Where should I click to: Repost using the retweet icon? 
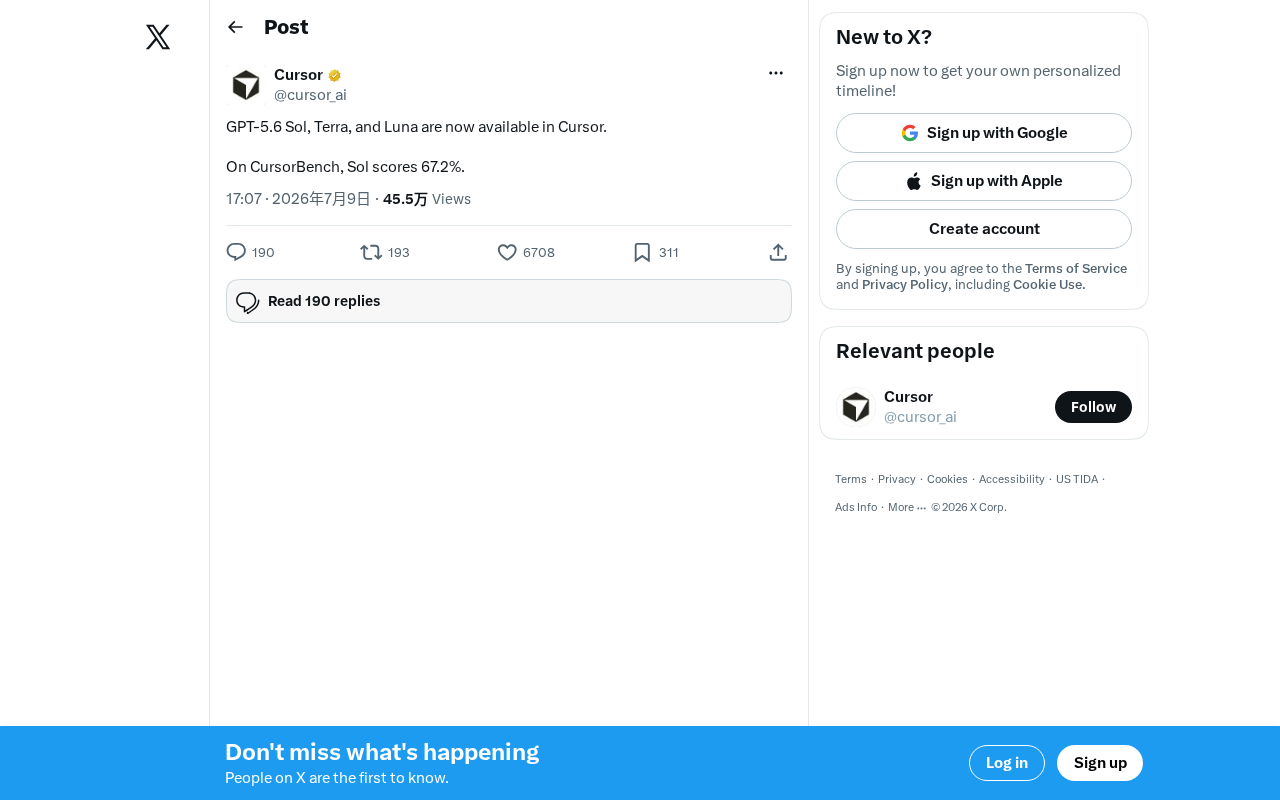click(371, 252)
